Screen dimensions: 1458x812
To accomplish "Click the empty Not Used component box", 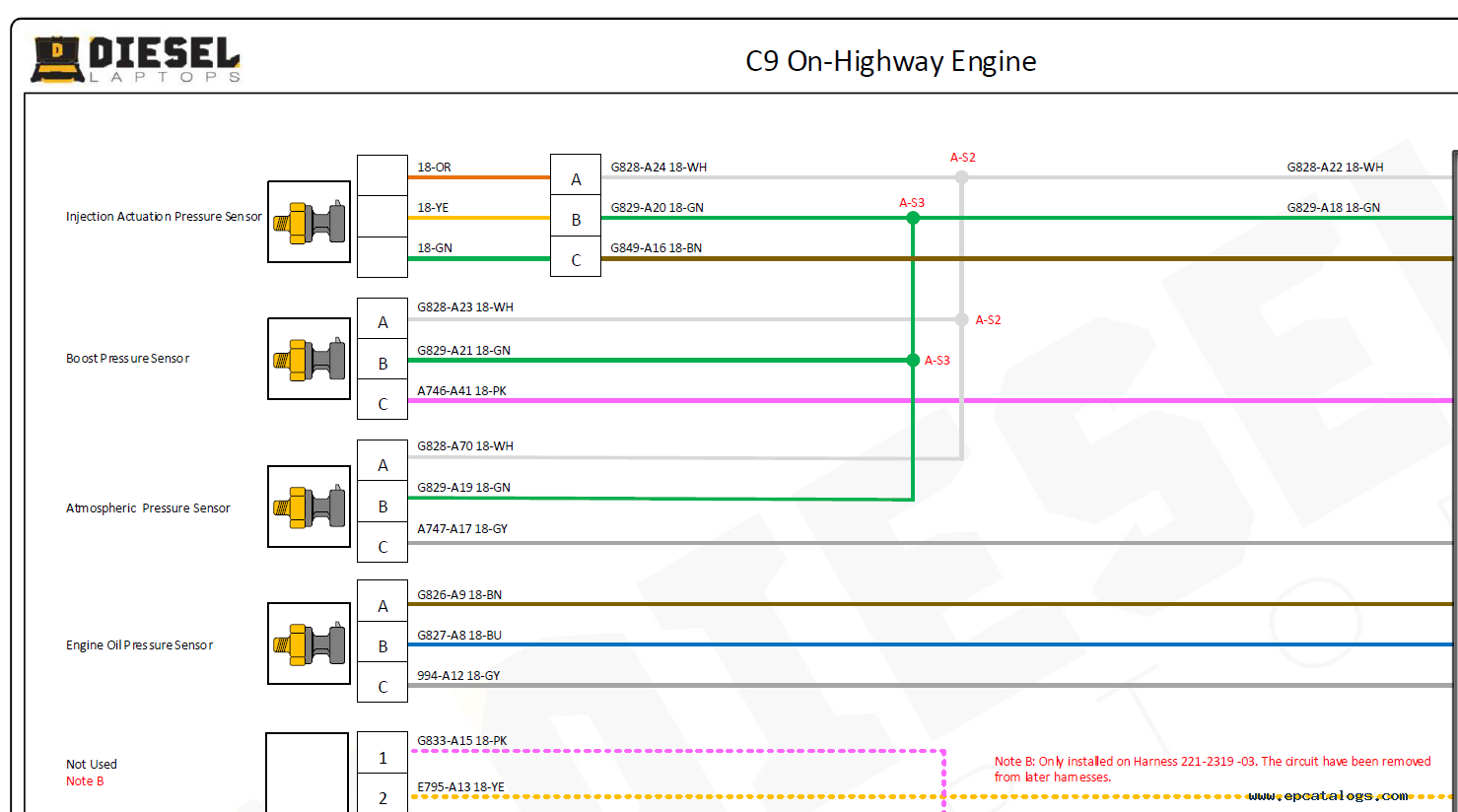I will click(x=307, y=772).
